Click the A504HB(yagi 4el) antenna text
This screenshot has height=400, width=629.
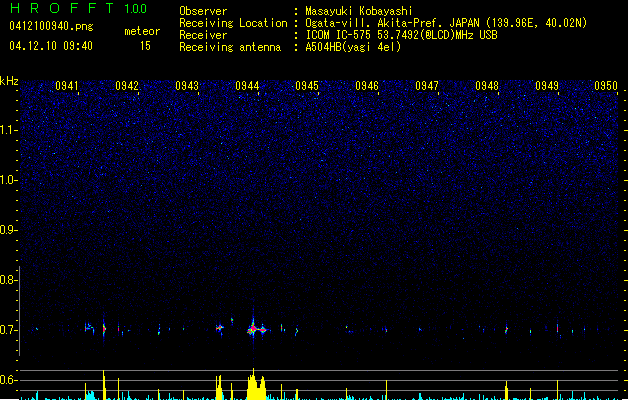353,47
